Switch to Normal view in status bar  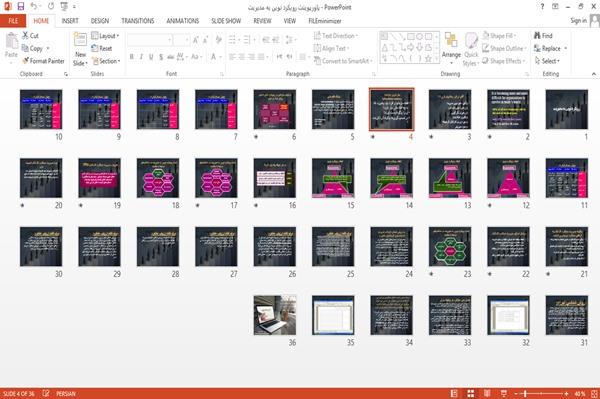(x=454, y=393)
